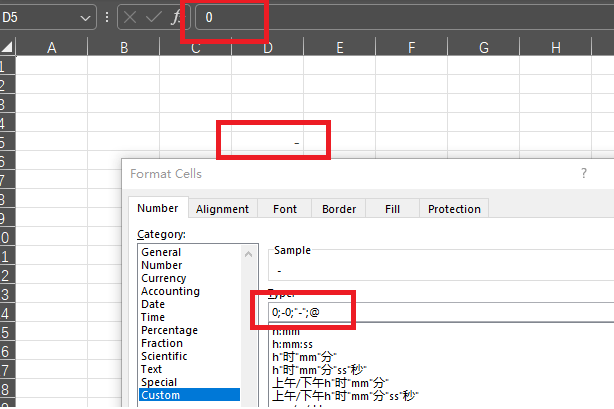Choose 上午/下午h"时"mm"分"ss"秒" format type
This screenshot has width=614, height=409.
tap(345, 396)
